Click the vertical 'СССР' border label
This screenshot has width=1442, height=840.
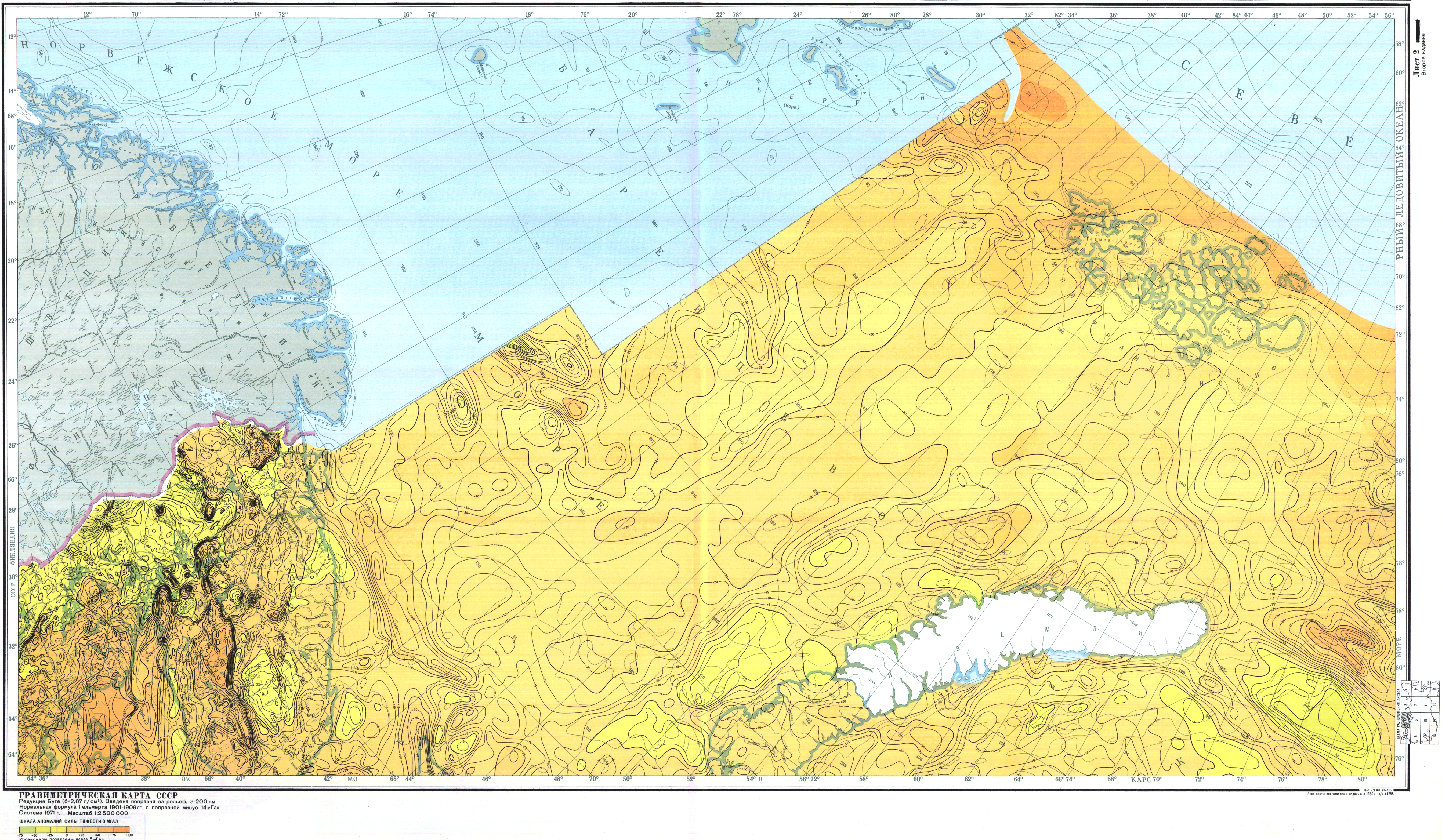tap(13, 590)
